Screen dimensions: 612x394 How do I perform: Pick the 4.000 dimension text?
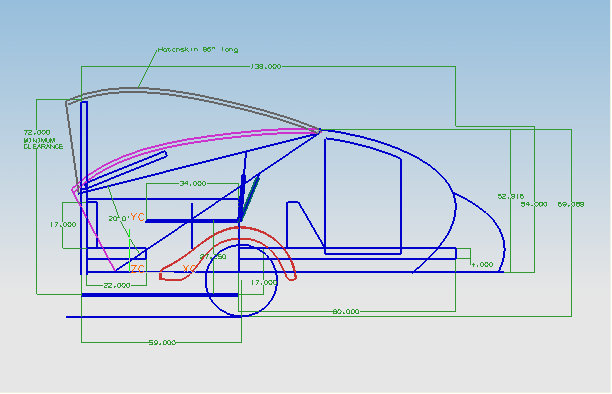tap(482, 264)
